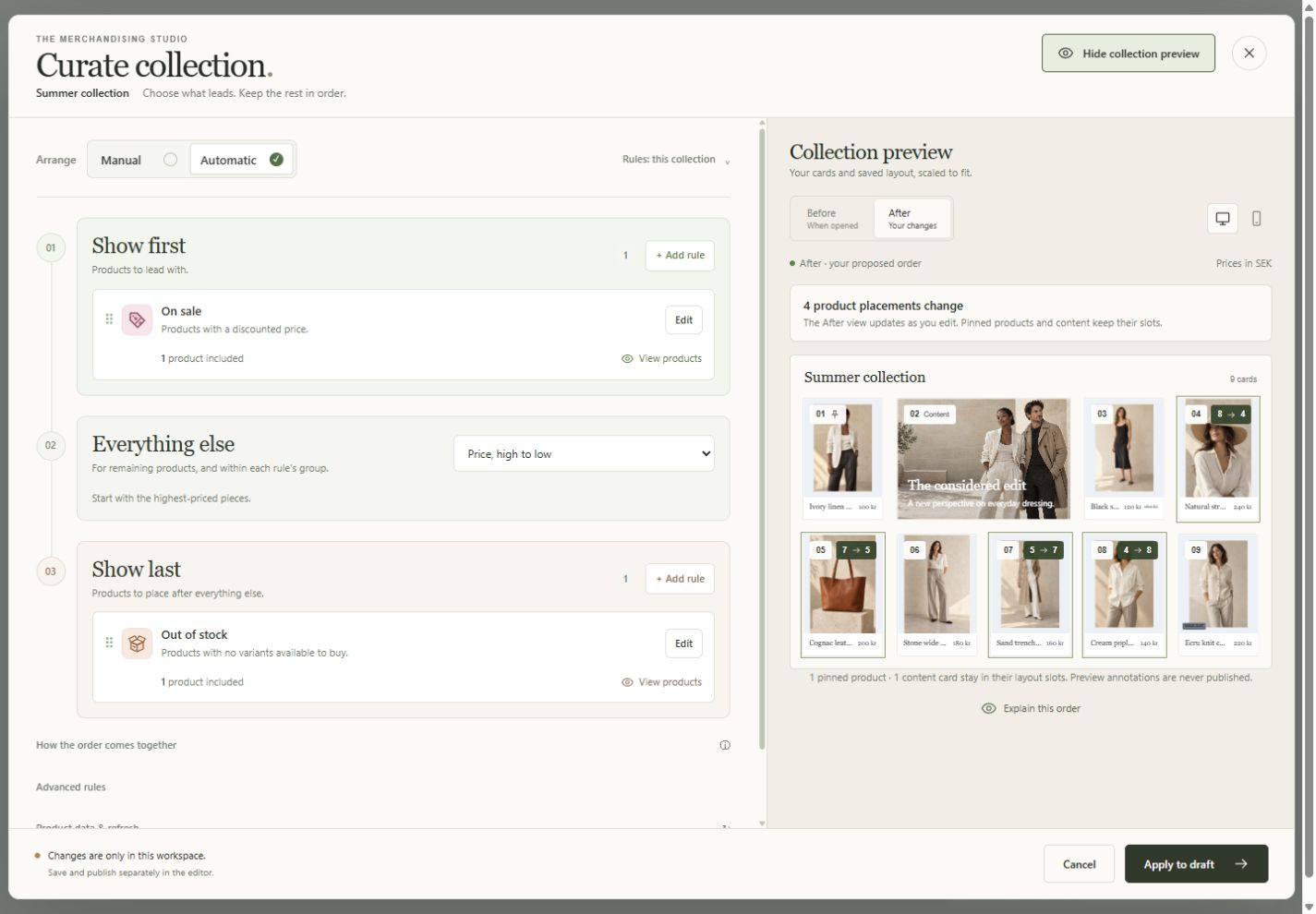
Task: Click the desktop view icon in the preview
Action: tap(1222, 219)
